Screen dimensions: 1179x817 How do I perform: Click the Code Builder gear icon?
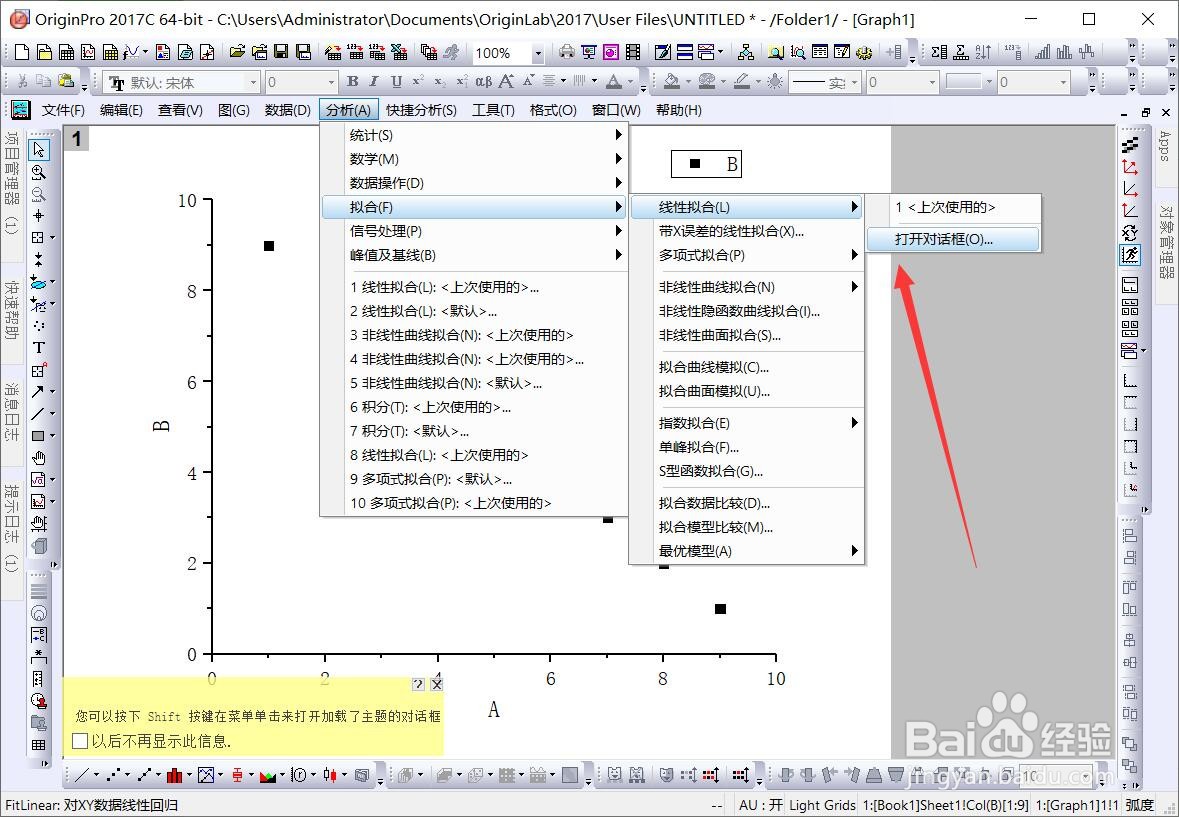(865, 52)
